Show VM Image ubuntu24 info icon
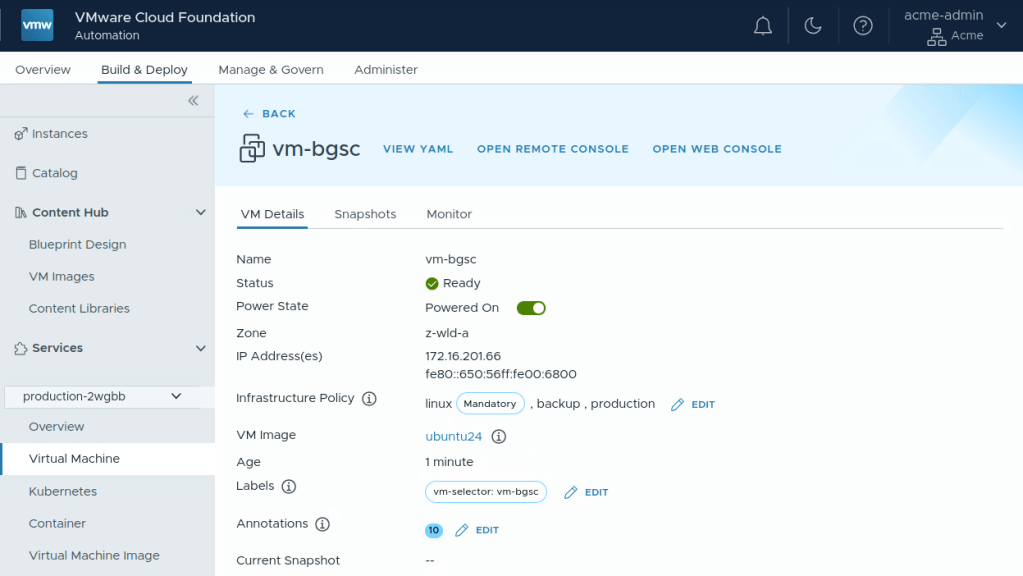1023x576 pixels. pyautogui.click(x=498, y=436)
